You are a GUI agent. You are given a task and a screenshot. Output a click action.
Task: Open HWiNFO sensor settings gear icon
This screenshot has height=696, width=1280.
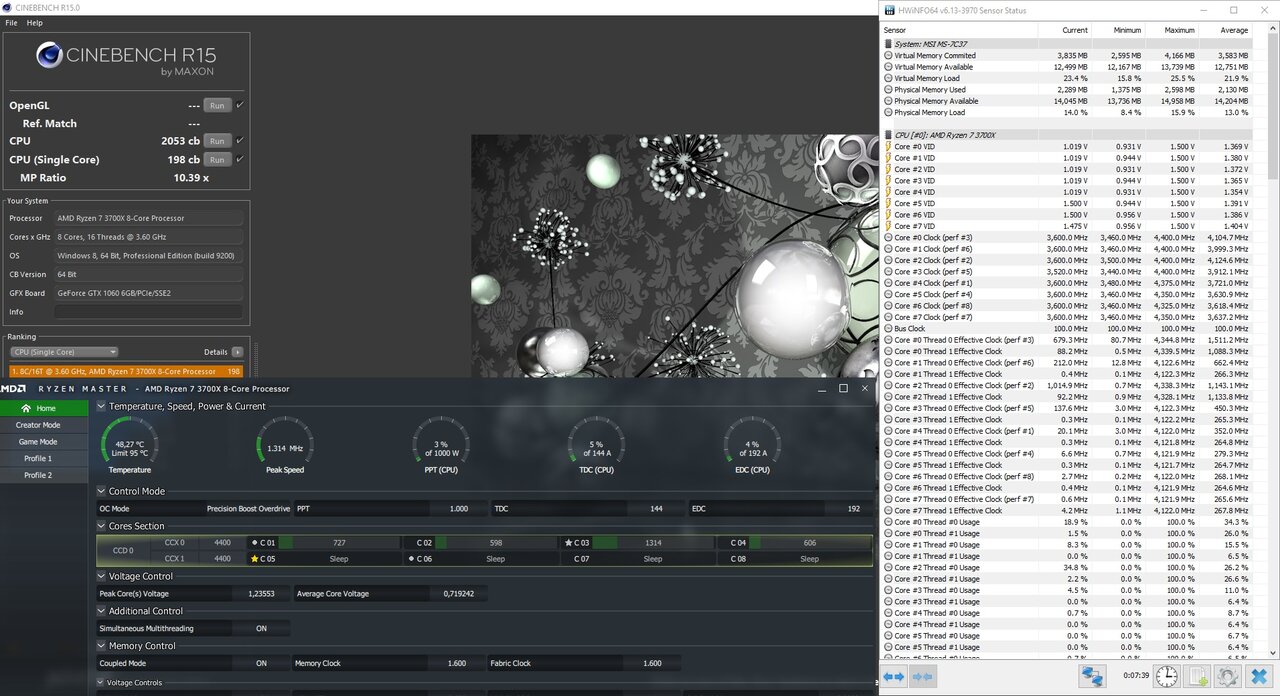tap(1229, 677)
